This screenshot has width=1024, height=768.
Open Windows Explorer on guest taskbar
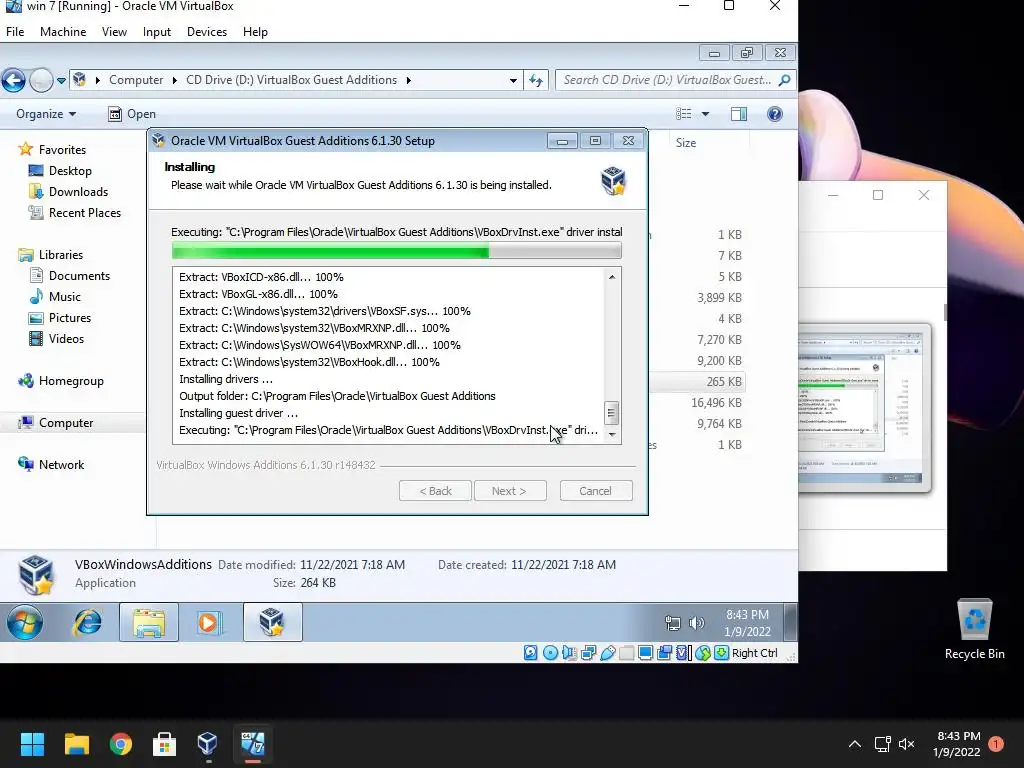click(149, 622)
